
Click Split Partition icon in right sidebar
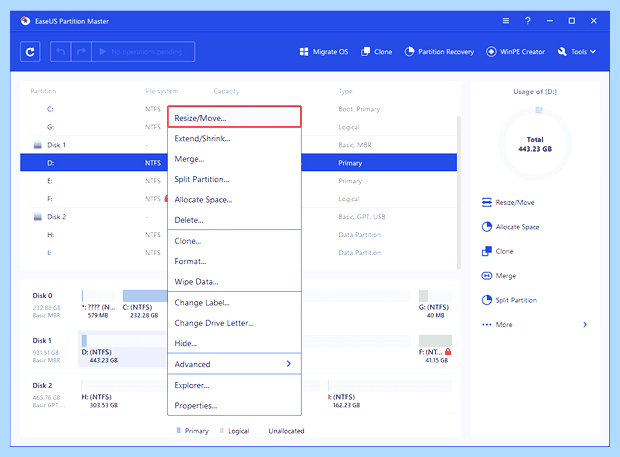[487, 300]
